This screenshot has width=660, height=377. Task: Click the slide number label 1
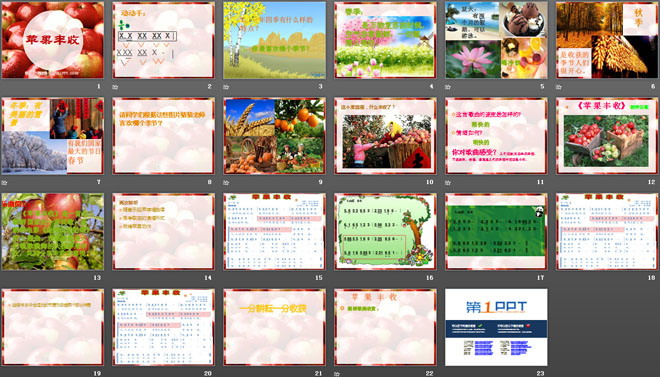pos(99,87)
